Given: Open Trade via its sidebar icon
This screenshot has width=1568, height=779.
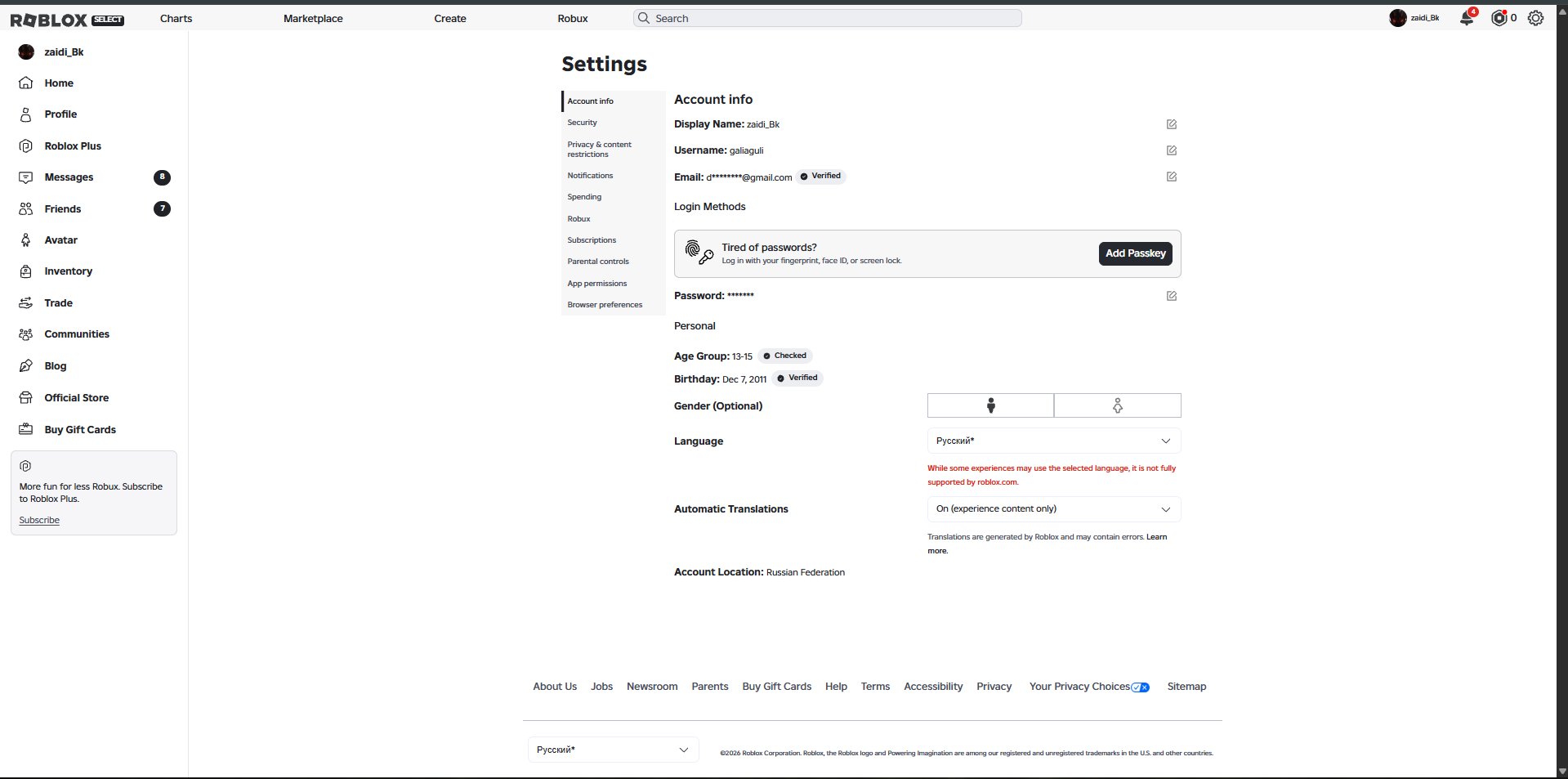Looking at the screenshot, I should point(26,302).
